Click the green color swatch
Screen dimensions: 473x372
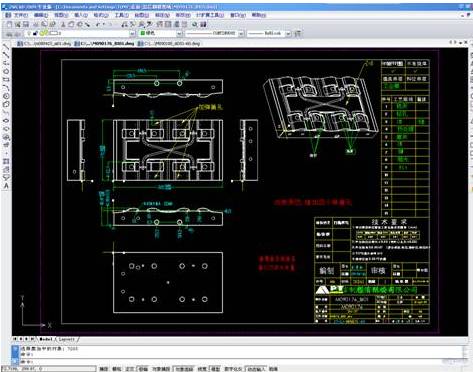143,33
